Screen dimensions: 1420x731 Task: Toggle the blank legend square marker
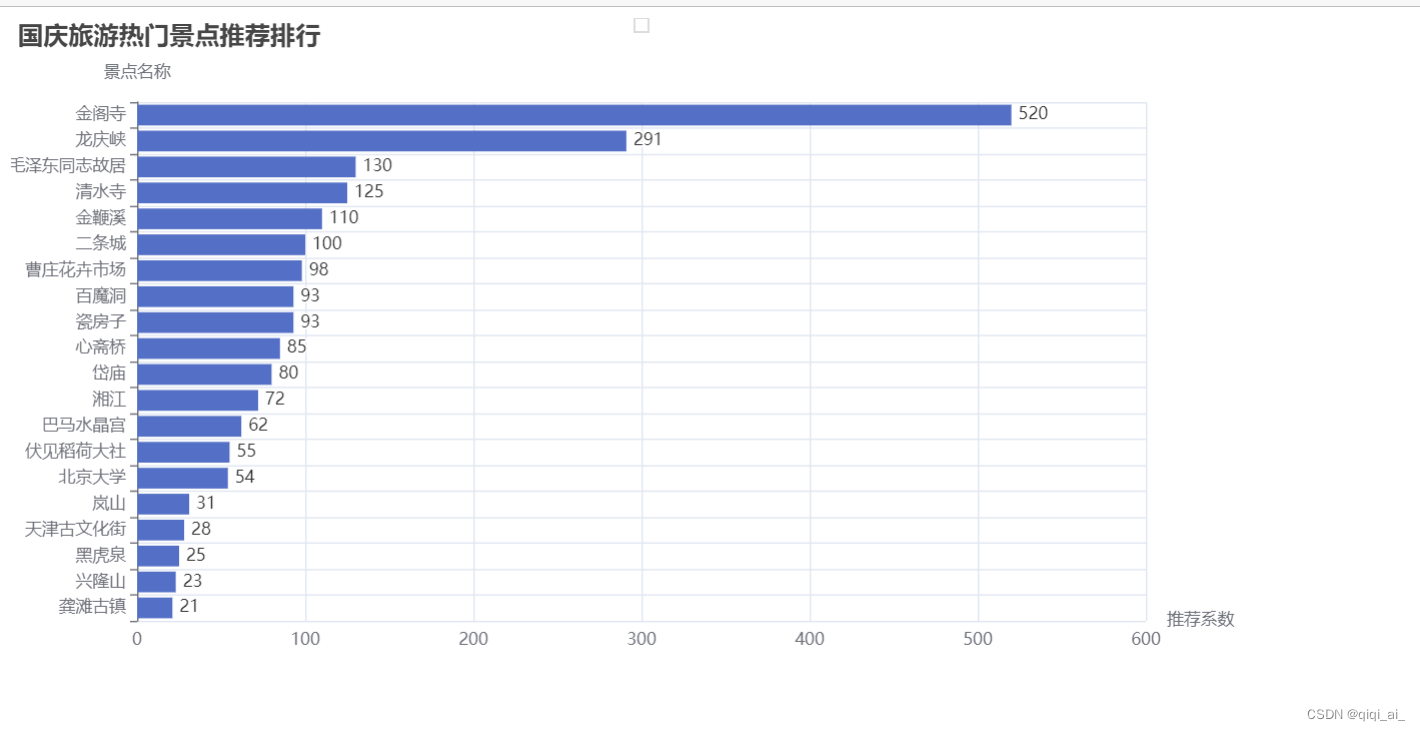coord(641,25)
